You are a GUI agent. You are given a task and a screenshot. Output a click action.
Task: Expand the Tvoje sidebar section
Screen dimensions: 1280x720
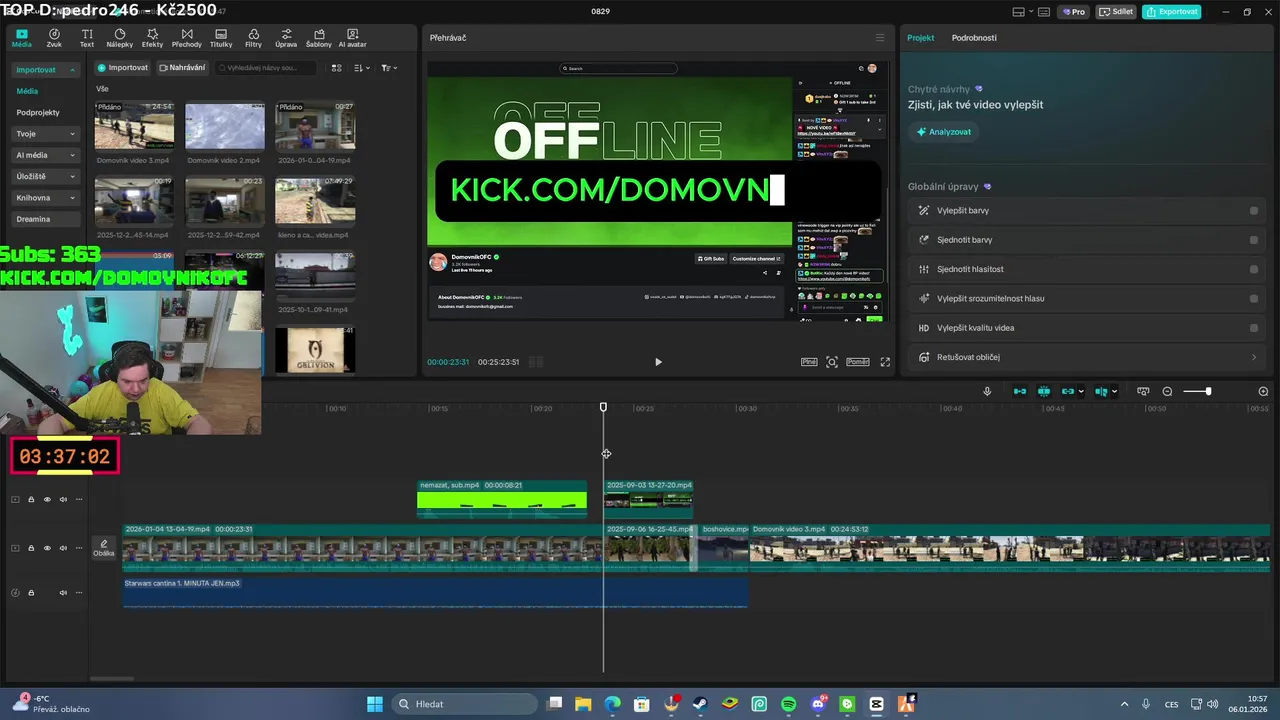point(46,133)
